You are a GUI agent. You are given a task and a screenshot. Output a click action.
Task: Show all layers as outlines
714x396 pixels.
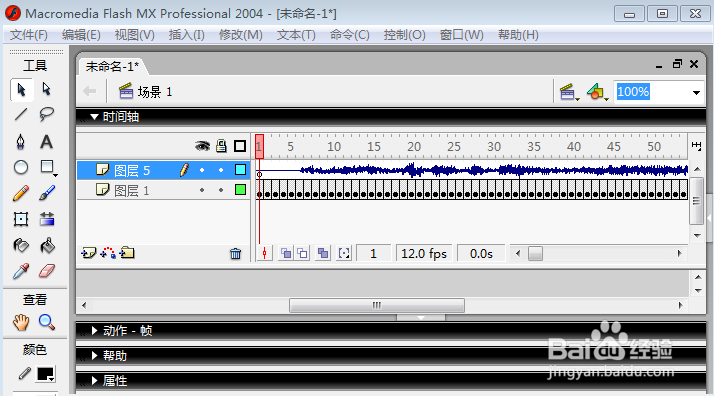pos(240,146)
